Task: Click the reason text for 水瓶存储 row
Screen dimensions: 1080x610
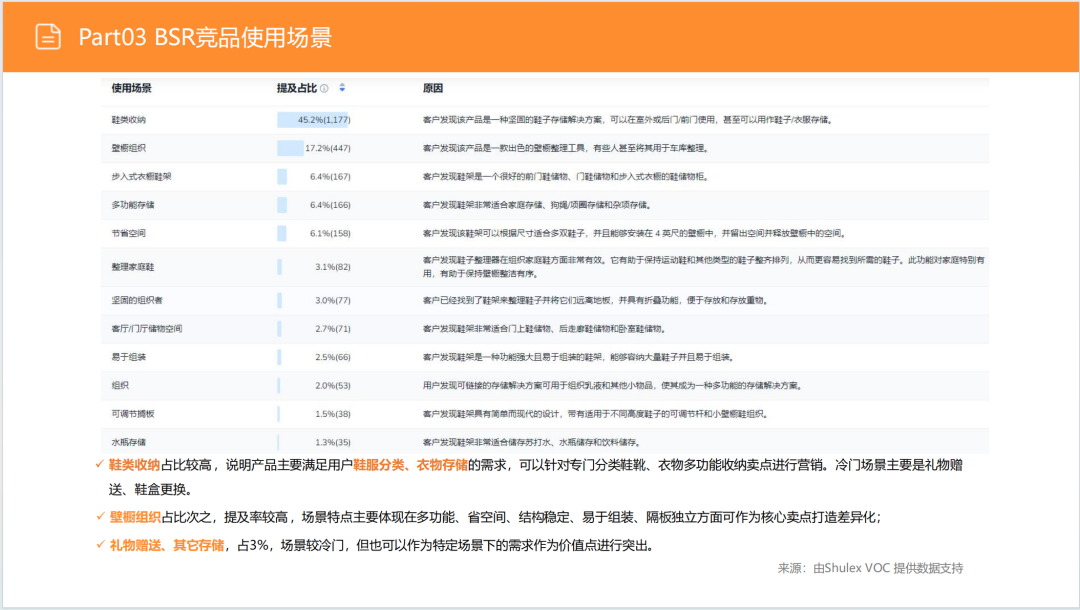Action: click(532, 442)
